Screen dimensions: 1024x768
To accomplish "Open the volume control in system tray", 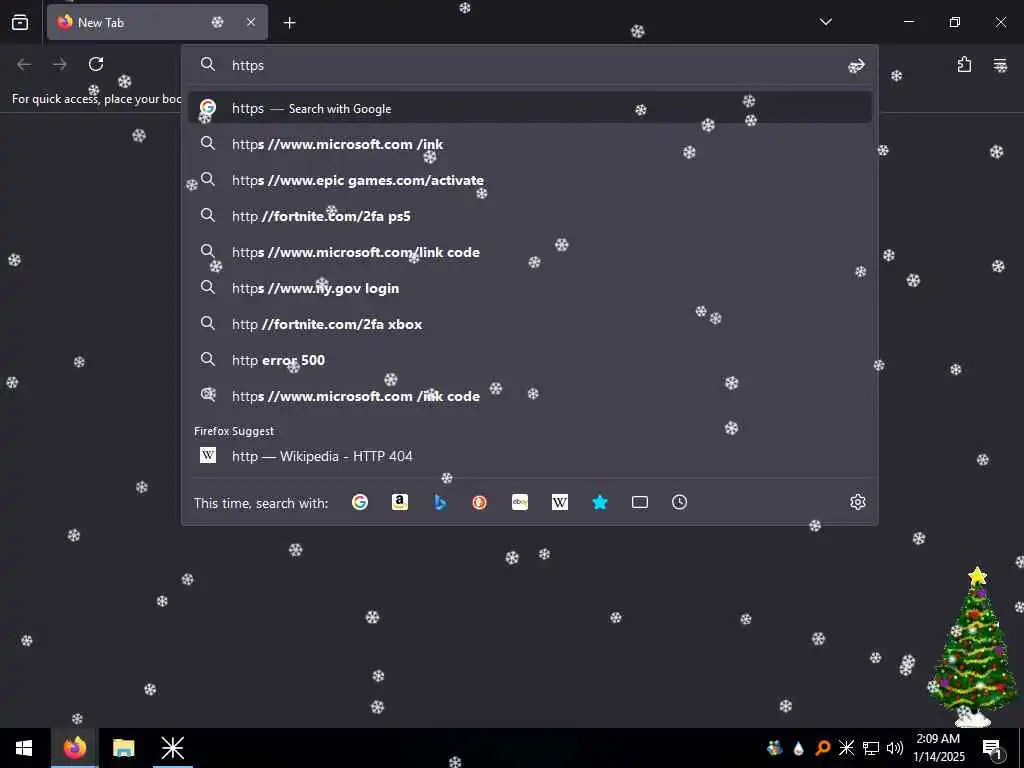I will [894, 748].
